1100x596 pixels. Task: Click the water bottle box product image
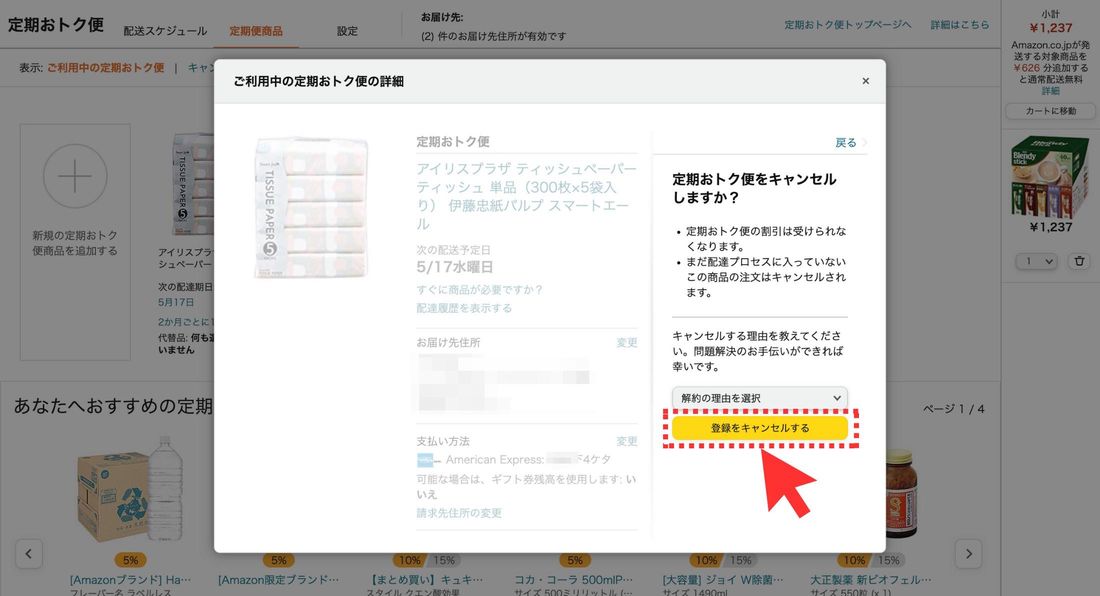click(x=130, y=491)
